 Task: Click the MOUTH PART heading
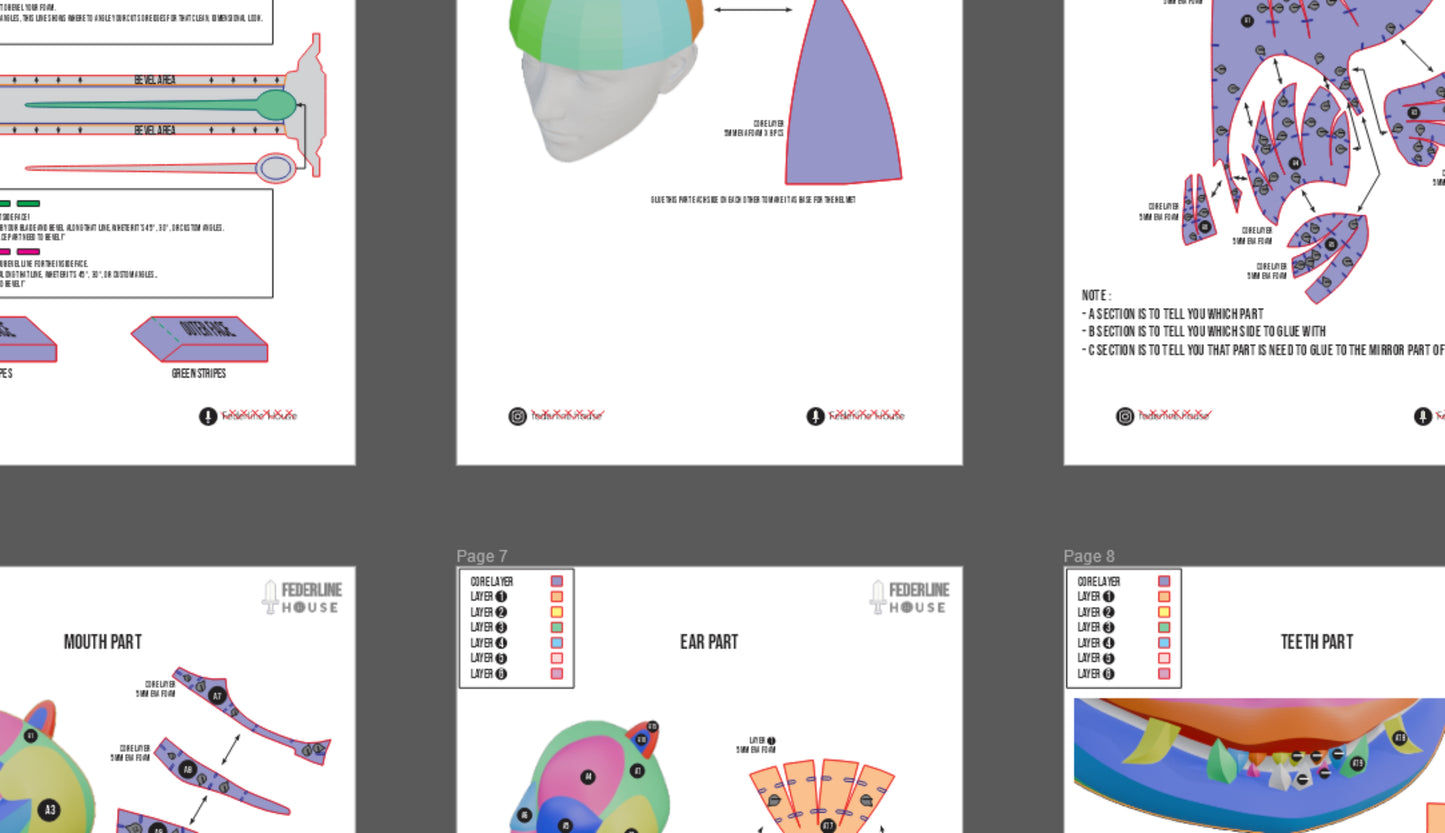102,642
